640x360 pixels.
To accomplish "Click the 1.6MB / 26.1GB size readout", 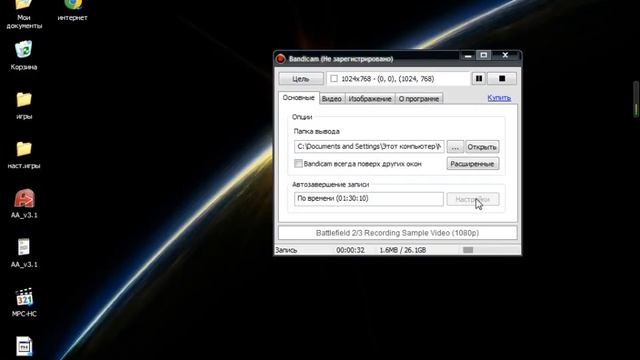I will tap(402, 250).
